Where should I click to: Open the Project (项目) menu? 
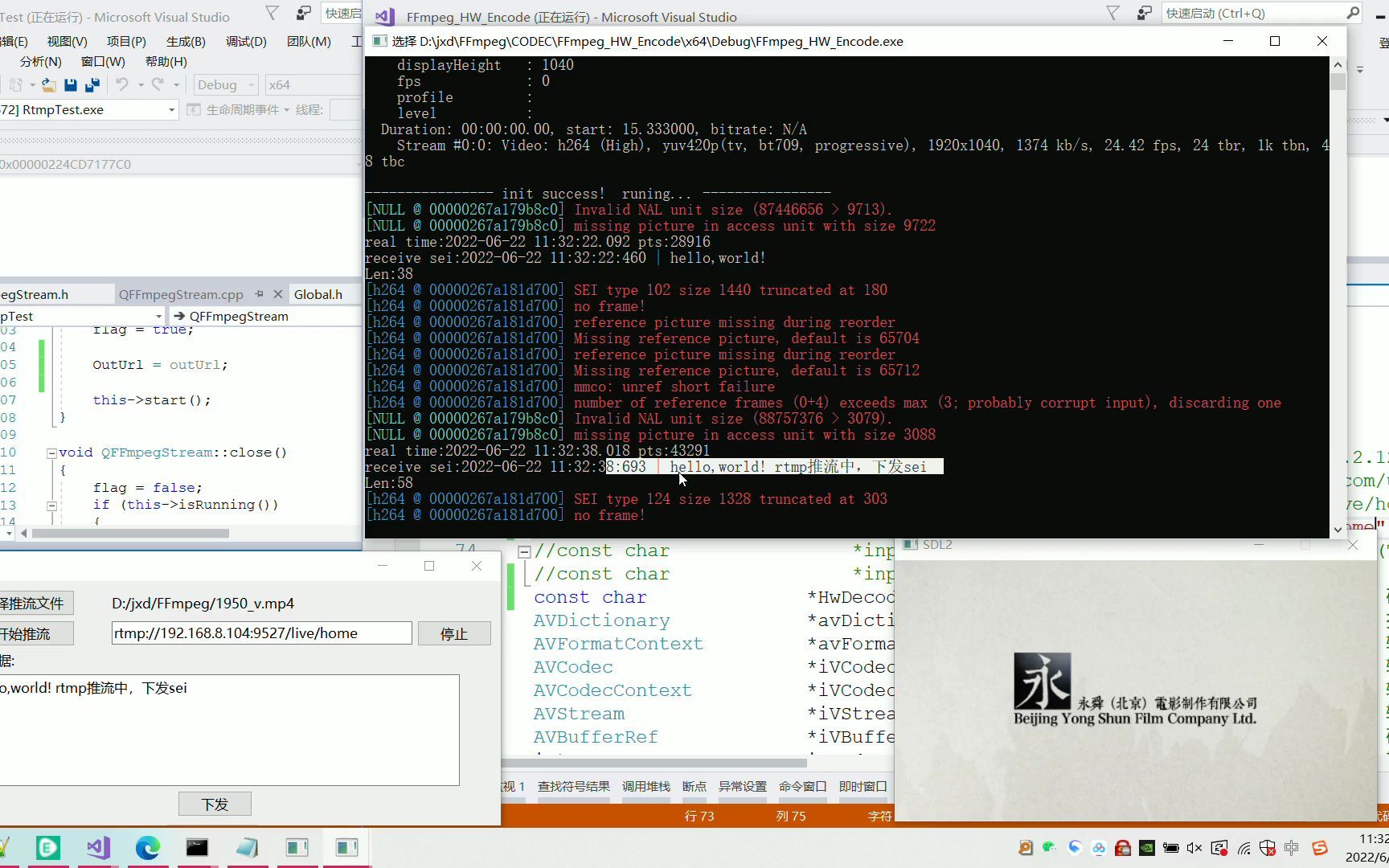point(126,41)
